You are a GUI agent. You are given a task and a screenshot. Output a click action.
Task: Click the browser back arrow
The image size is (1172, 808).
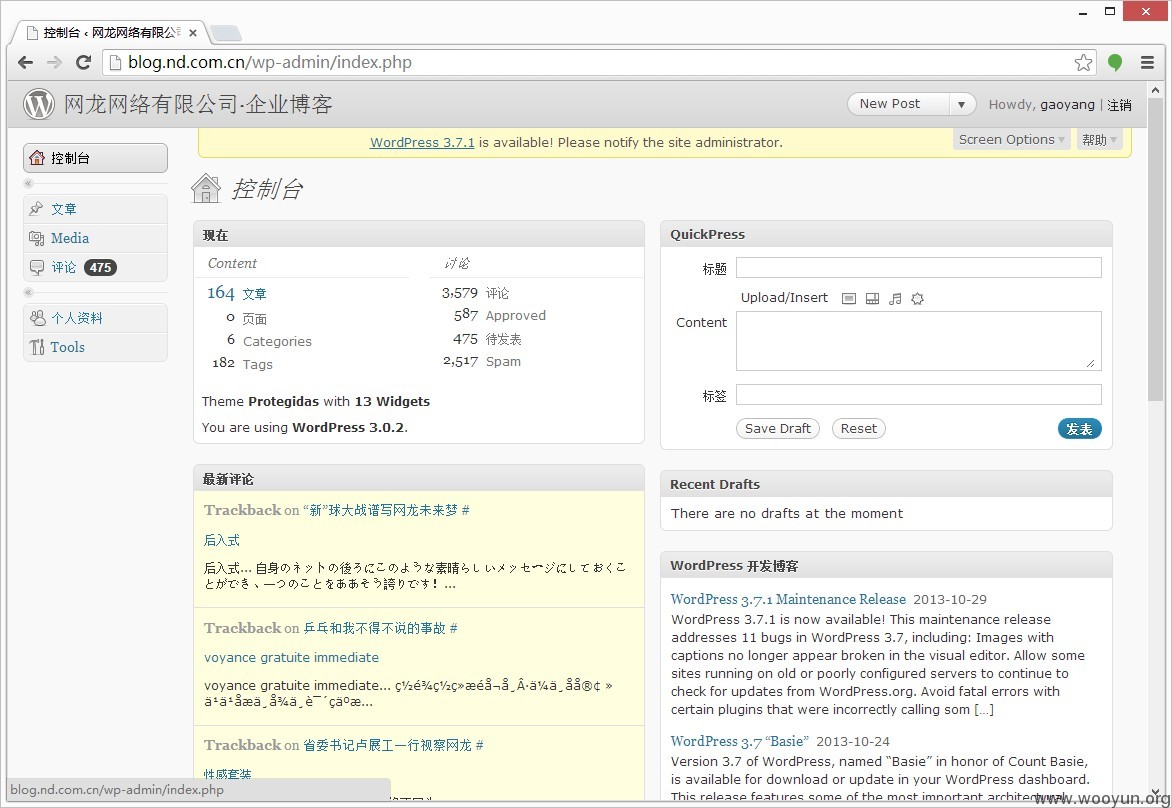(x=25, y=63)
